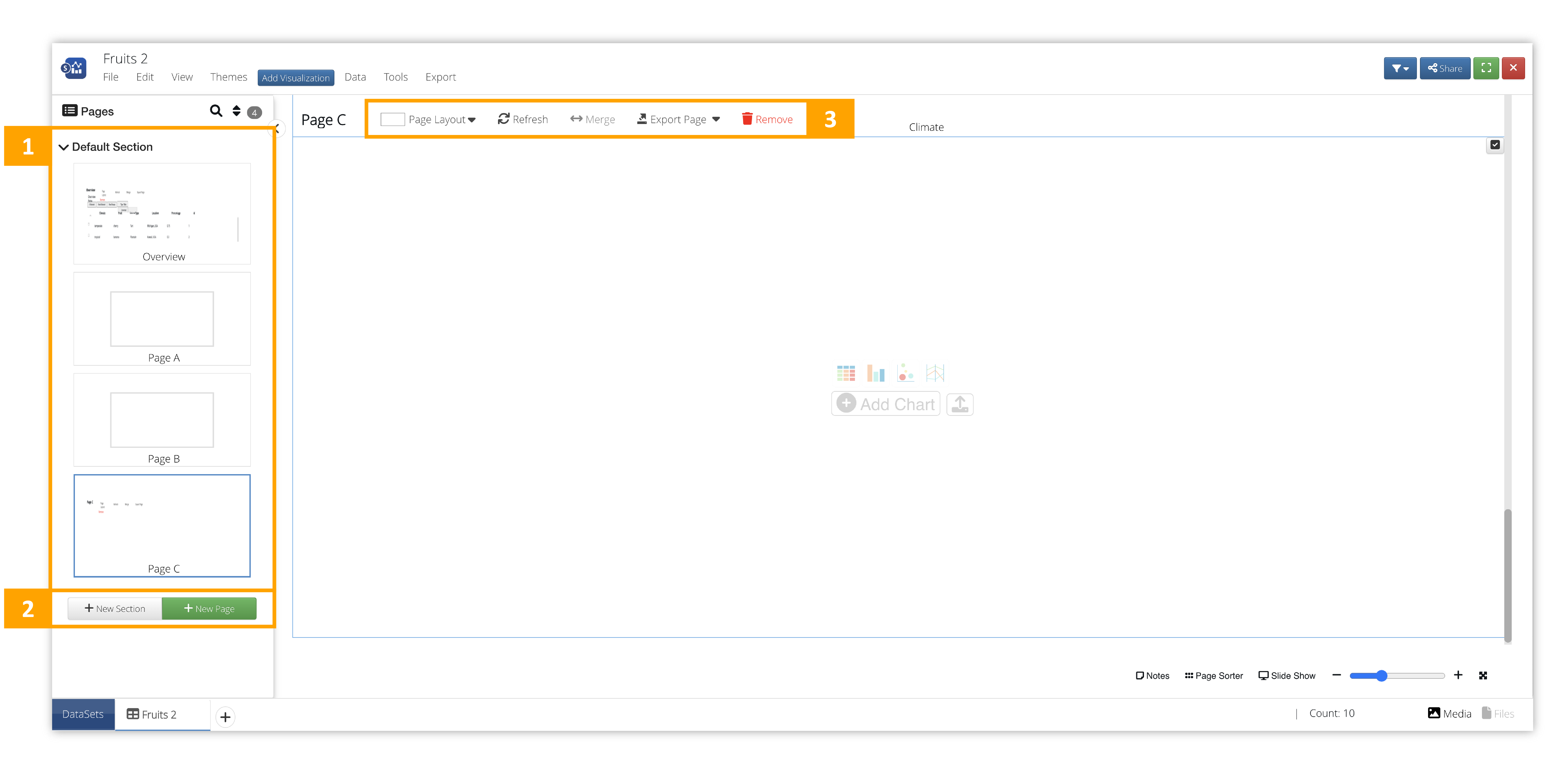
Task: Click the zoom in plus icon
Action: [1458, 675]
